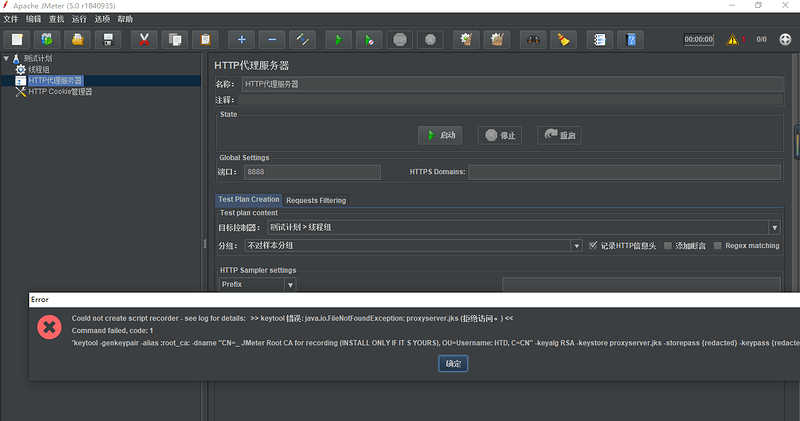This screenshot has width=800, height=421.
Task: Click the 启动 button to start the recorder
Action: tap(440, 135)
